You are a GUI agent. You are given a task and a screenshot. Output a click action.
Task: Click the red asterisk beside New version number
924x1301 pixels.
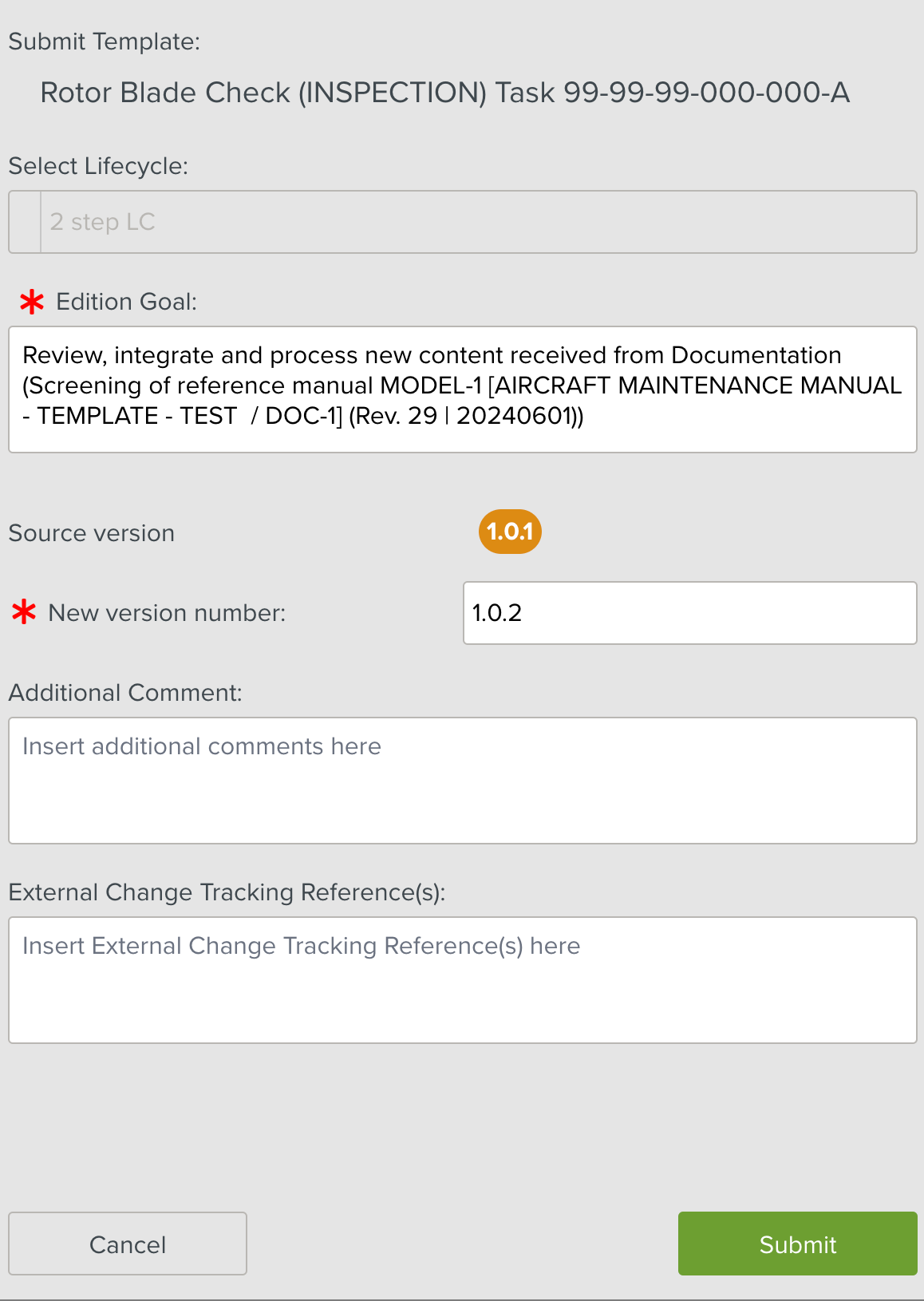24,613
